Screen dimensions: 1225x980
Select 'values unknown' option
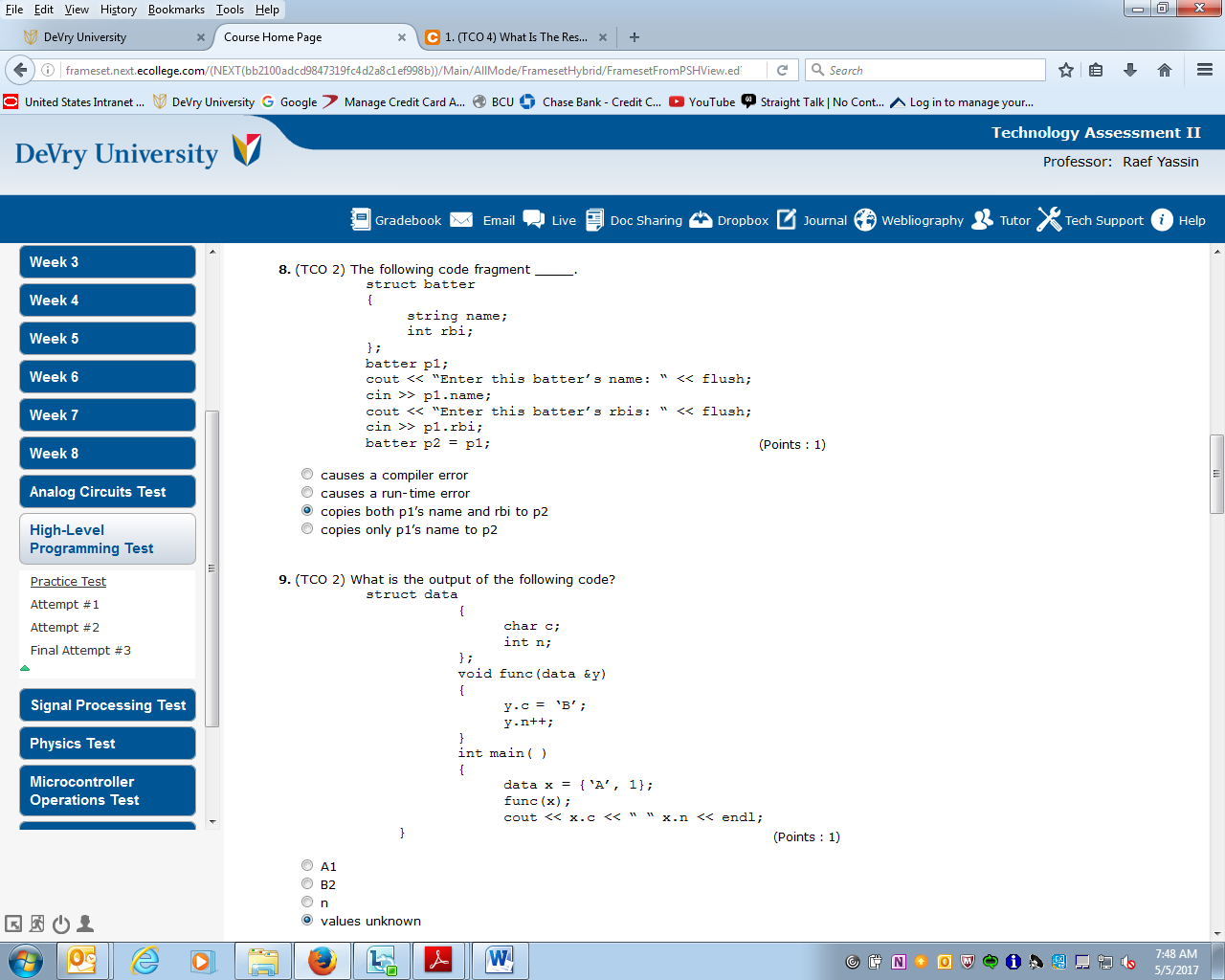coord(307,920)
